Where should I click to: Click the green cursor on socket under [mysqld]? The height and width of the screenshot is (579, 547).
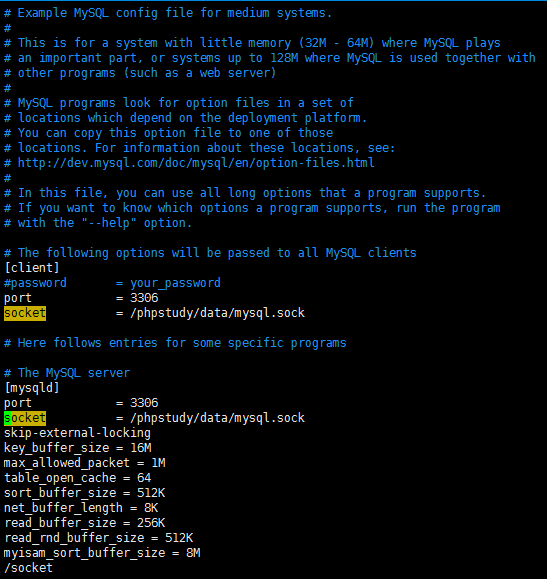[x=7, y=418]
